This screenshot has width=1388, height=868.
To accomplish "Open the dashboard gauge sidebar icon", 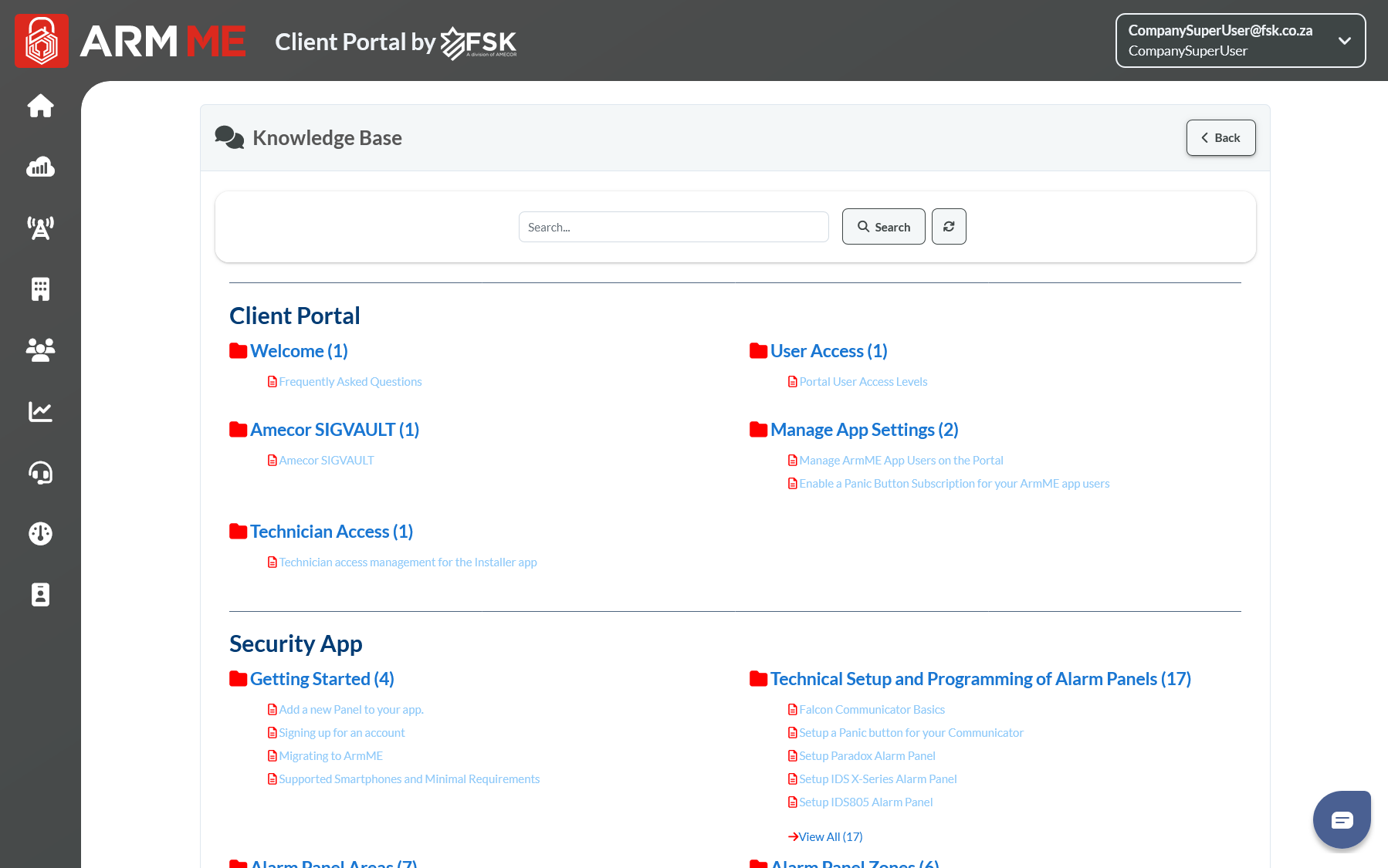I will coord(40,533).
